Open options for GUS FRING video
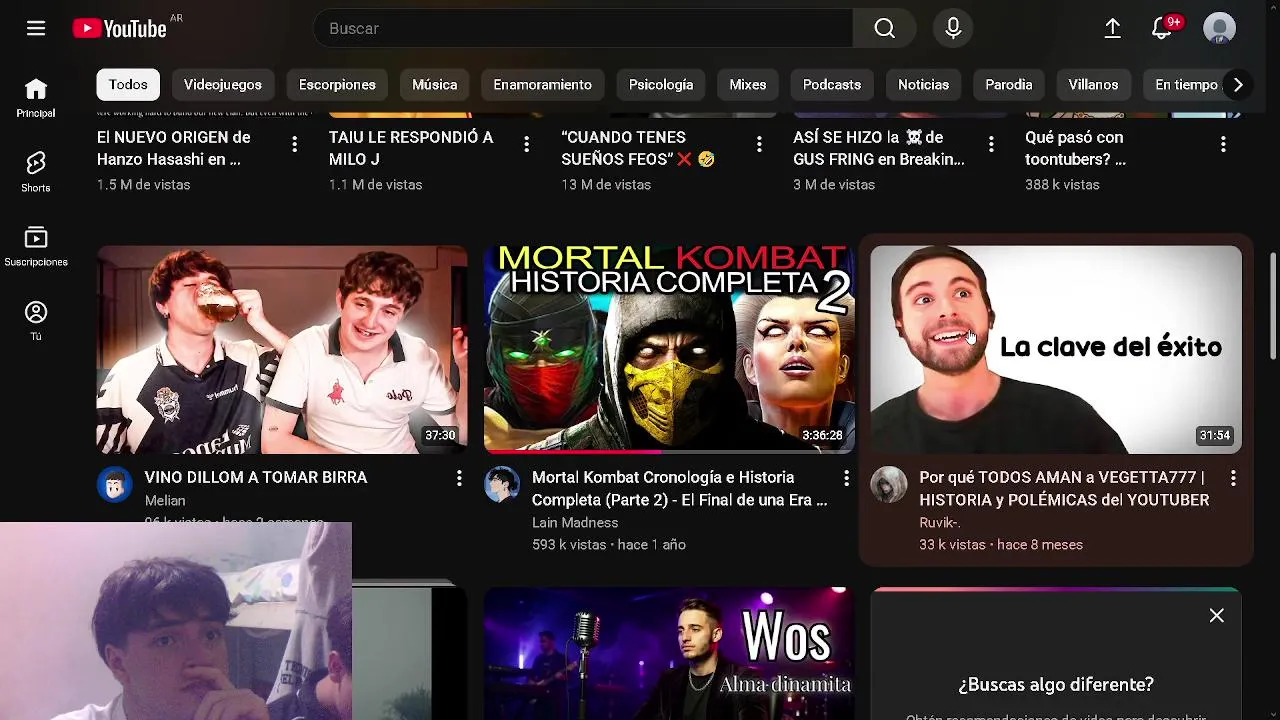 991,145
